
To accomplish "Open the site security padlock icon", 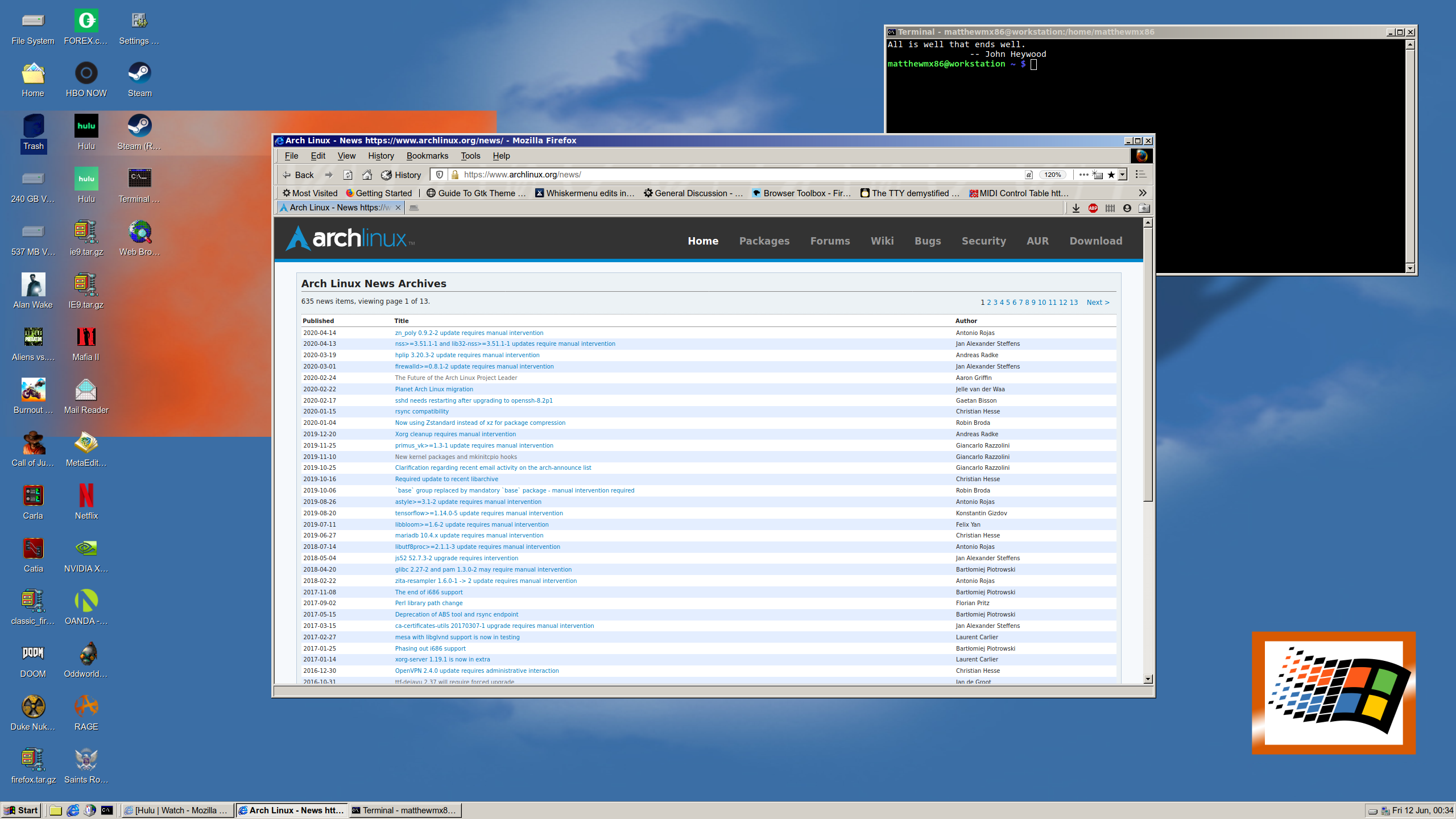I will tap(455, 175).
